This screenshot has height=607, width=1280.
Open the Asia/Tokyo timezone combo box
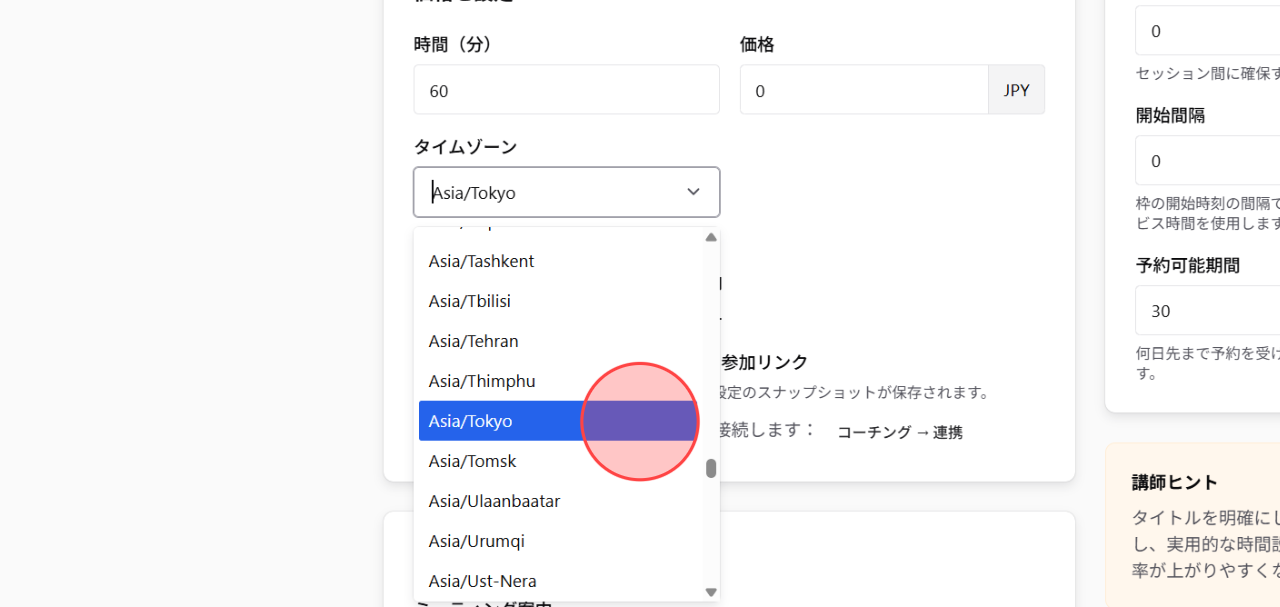point(566,192)
